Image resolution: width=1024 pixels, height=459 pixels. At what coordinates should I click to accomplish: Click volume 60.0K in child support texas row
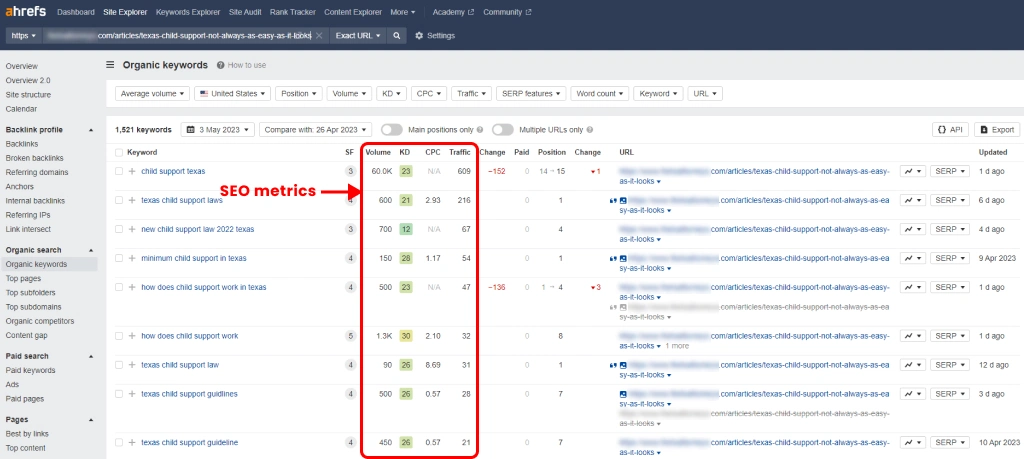click(x=382, y=171)
